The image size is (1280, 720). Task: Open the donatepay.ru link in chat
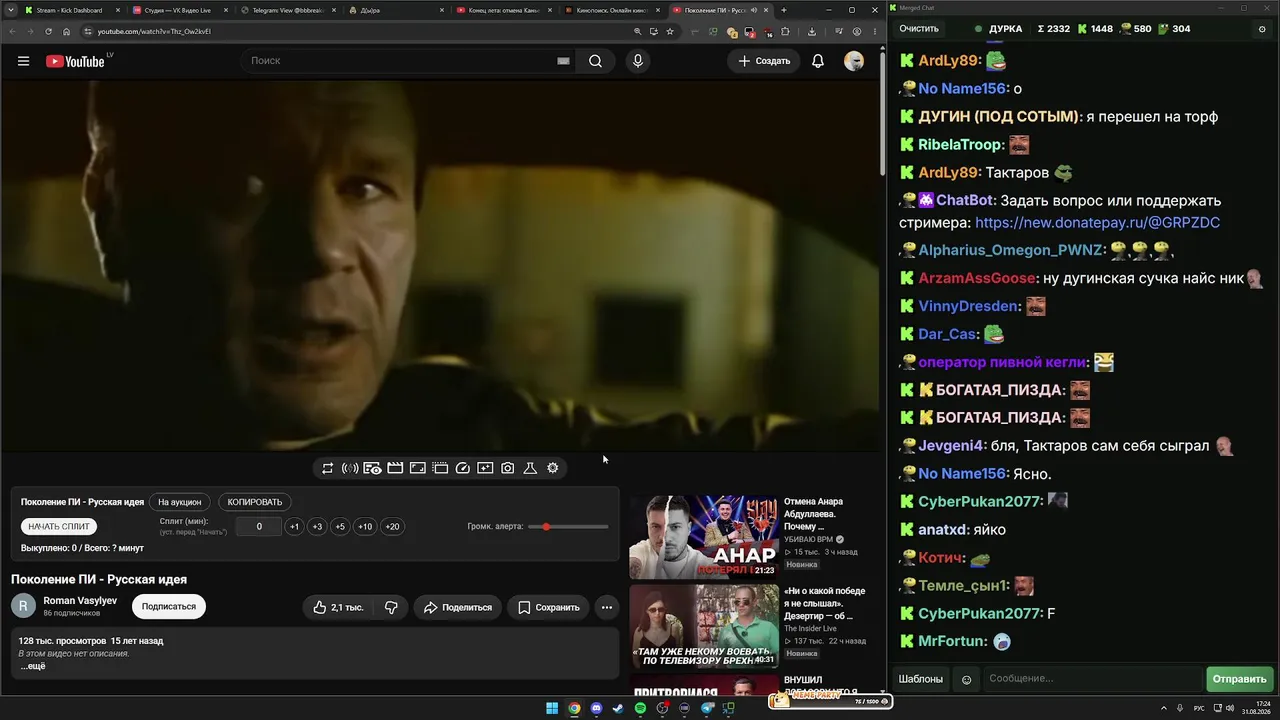1097,223
